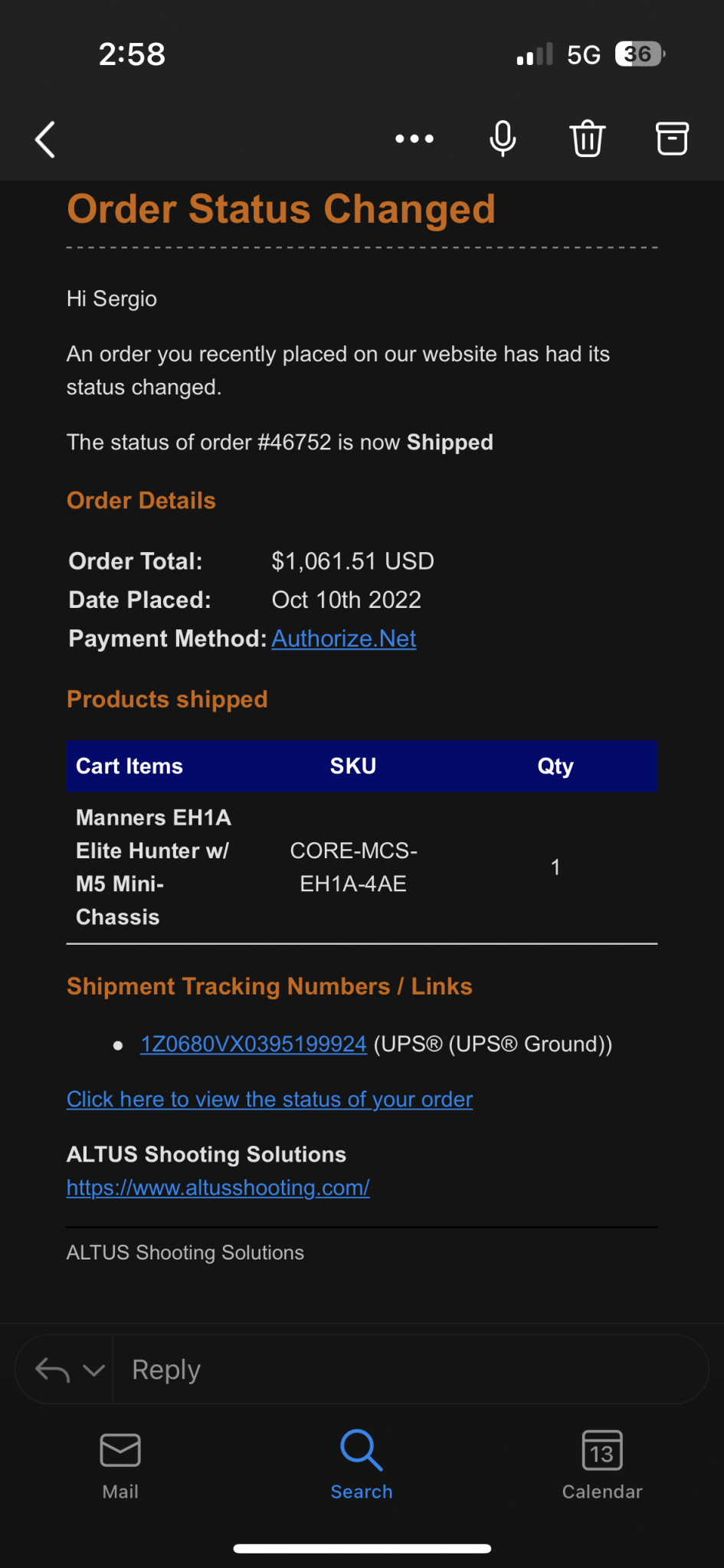The image size is (724, 1568).
Task: Tap the Cart Items column header
Action: pos(129,766)
